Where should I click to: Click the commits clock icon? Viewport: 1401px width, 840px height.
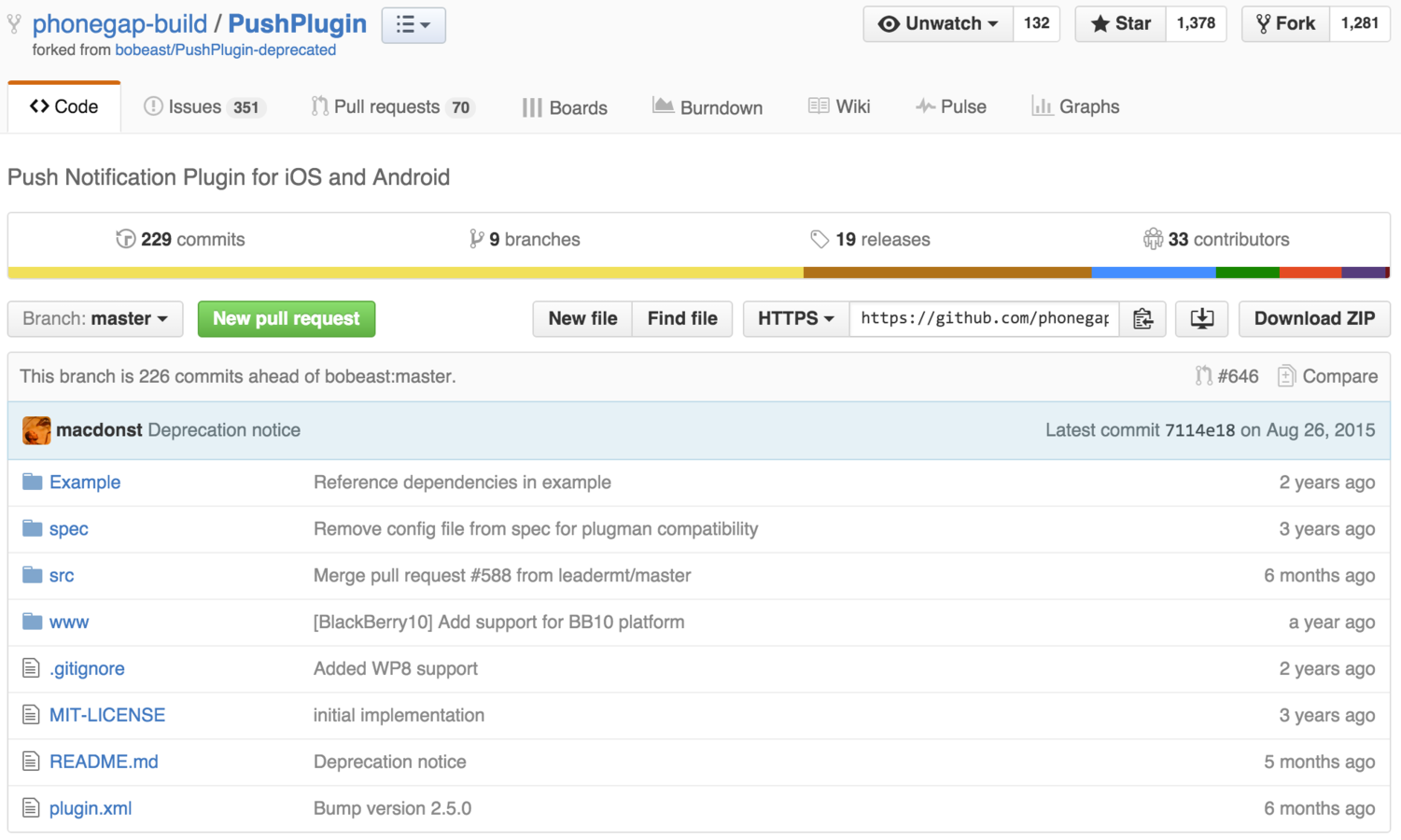125,239
